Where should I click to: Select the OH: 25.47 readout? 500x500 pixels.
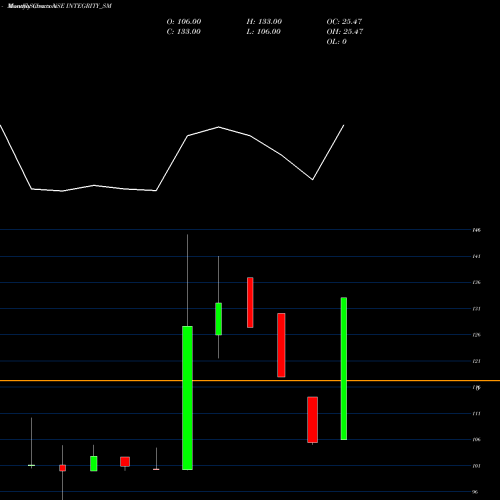pyautogui.click(x=345, y=32)
